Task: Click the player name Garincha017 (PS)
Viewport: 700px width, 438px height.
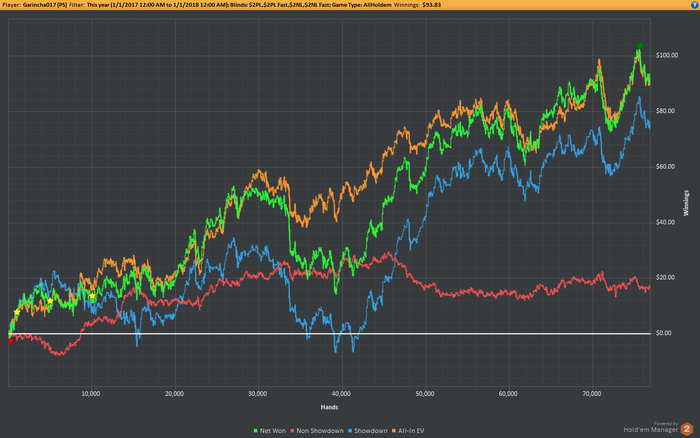Action: pos(45,5)
